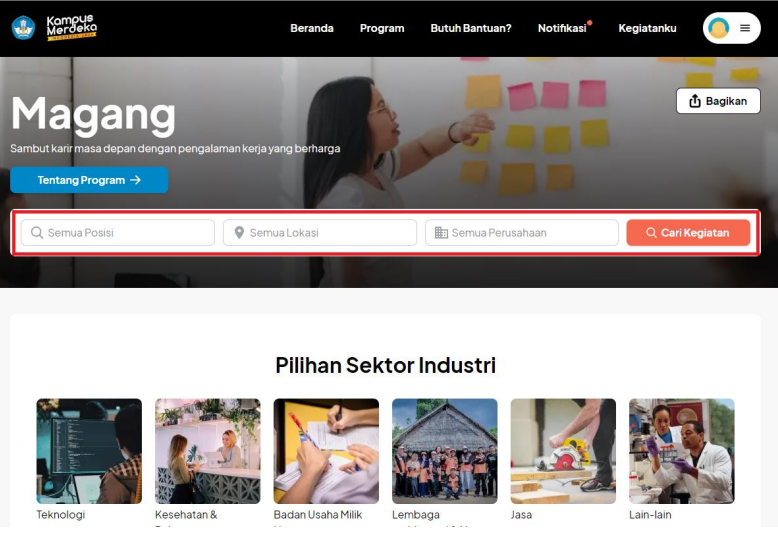Go to Beranda menu item
Viewport: 778px width, 557px height.
coord(312,28)
